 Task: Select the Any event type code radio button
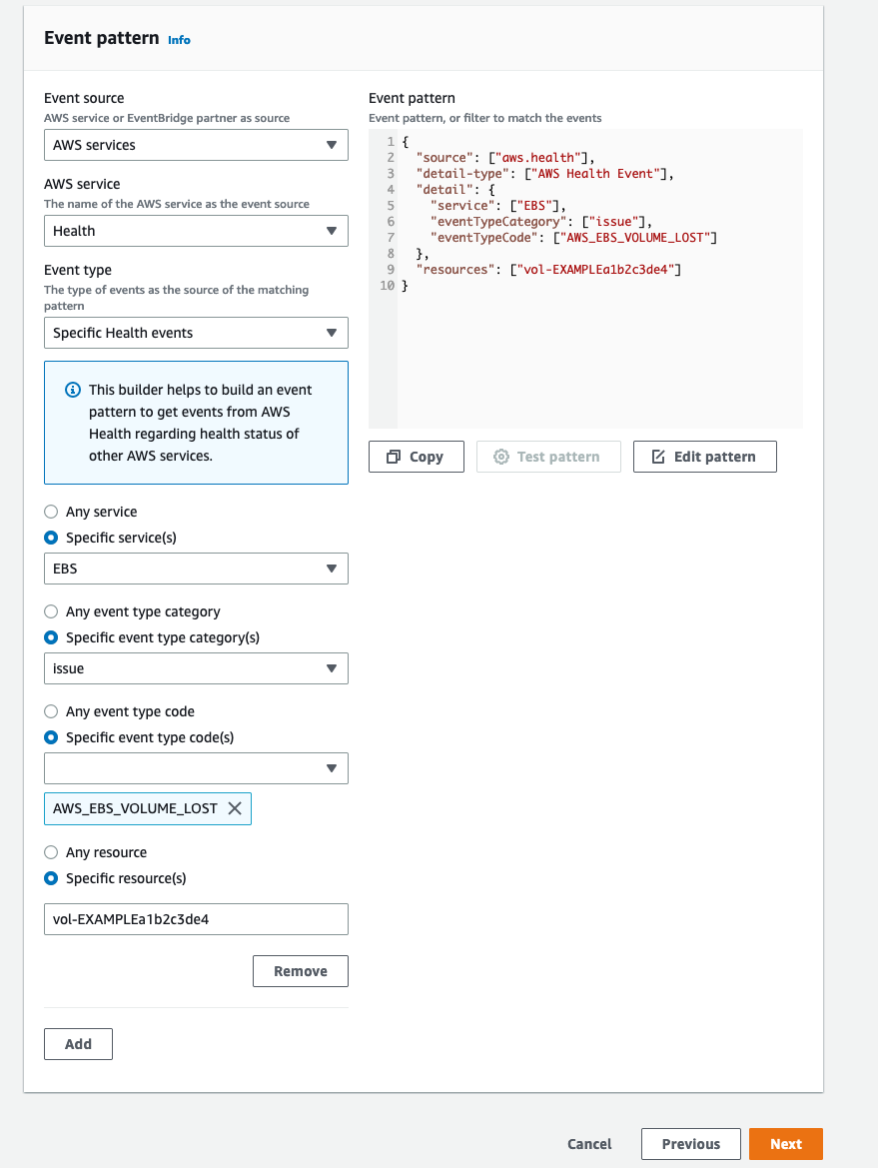[x=50, y=711]
